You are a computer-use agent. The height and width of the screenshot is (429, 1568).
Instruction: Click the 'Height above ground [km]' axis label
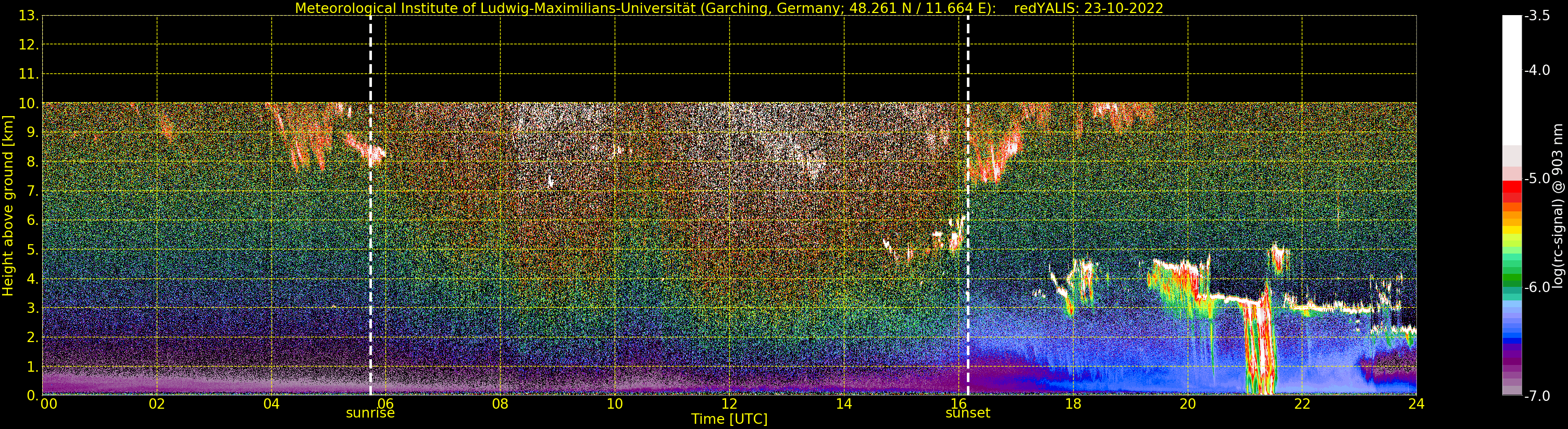click(x=8, y=206)
